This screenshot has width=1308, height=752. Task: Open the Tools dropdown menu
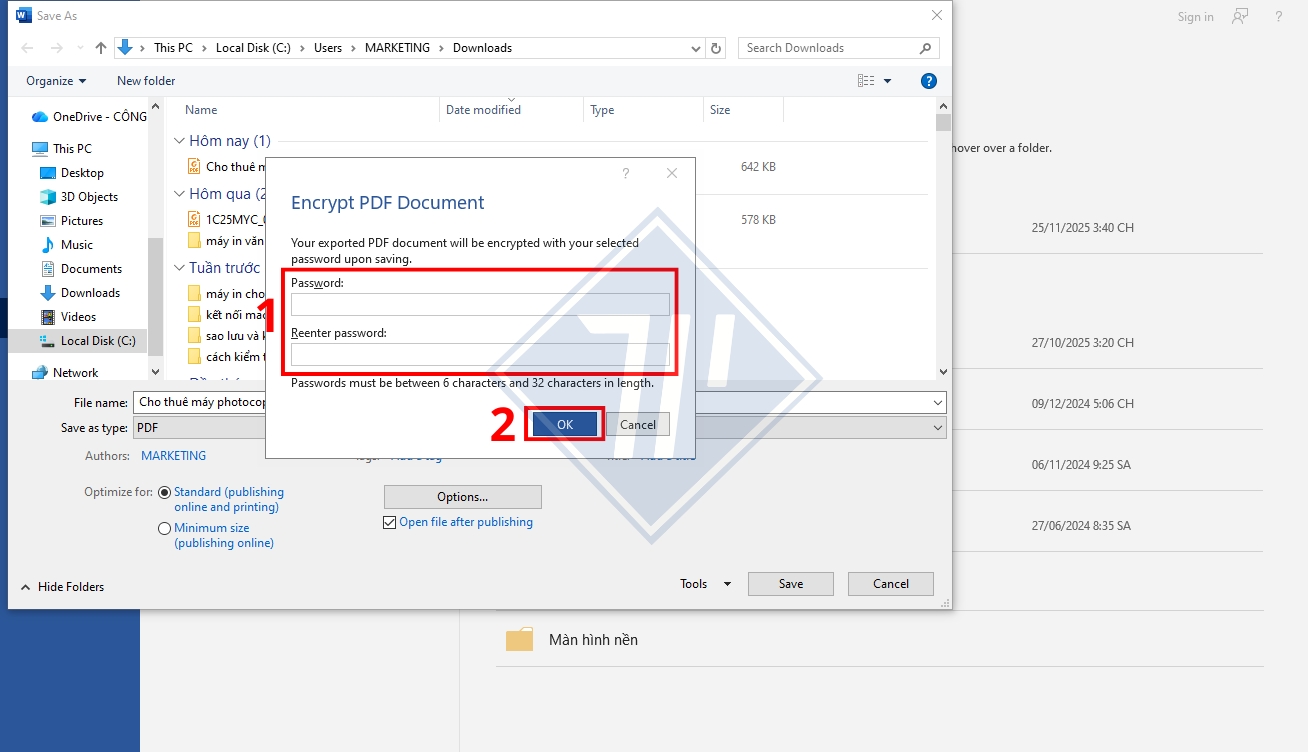point(704,583)
